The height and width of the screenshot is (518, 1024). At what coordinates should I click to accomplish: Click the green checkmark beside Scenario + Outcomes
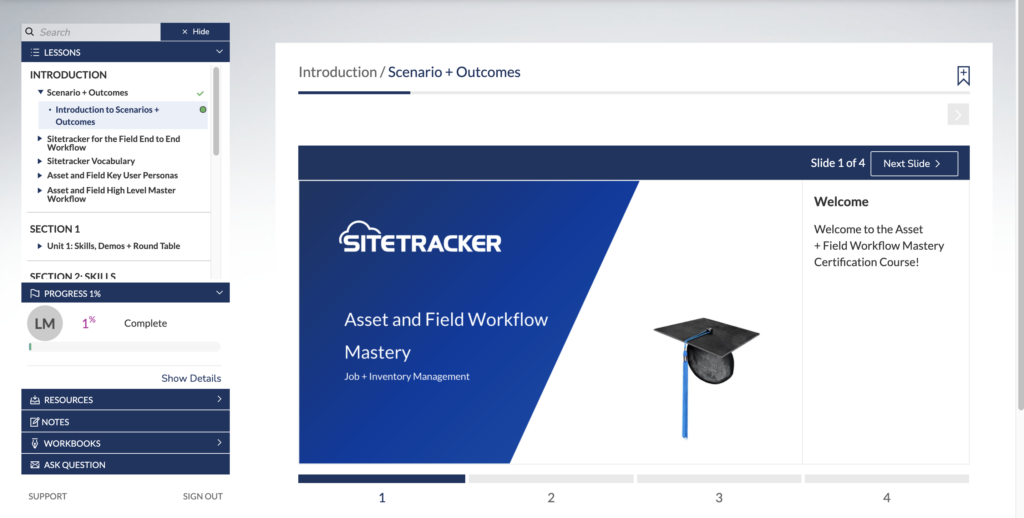coord(200,93)
